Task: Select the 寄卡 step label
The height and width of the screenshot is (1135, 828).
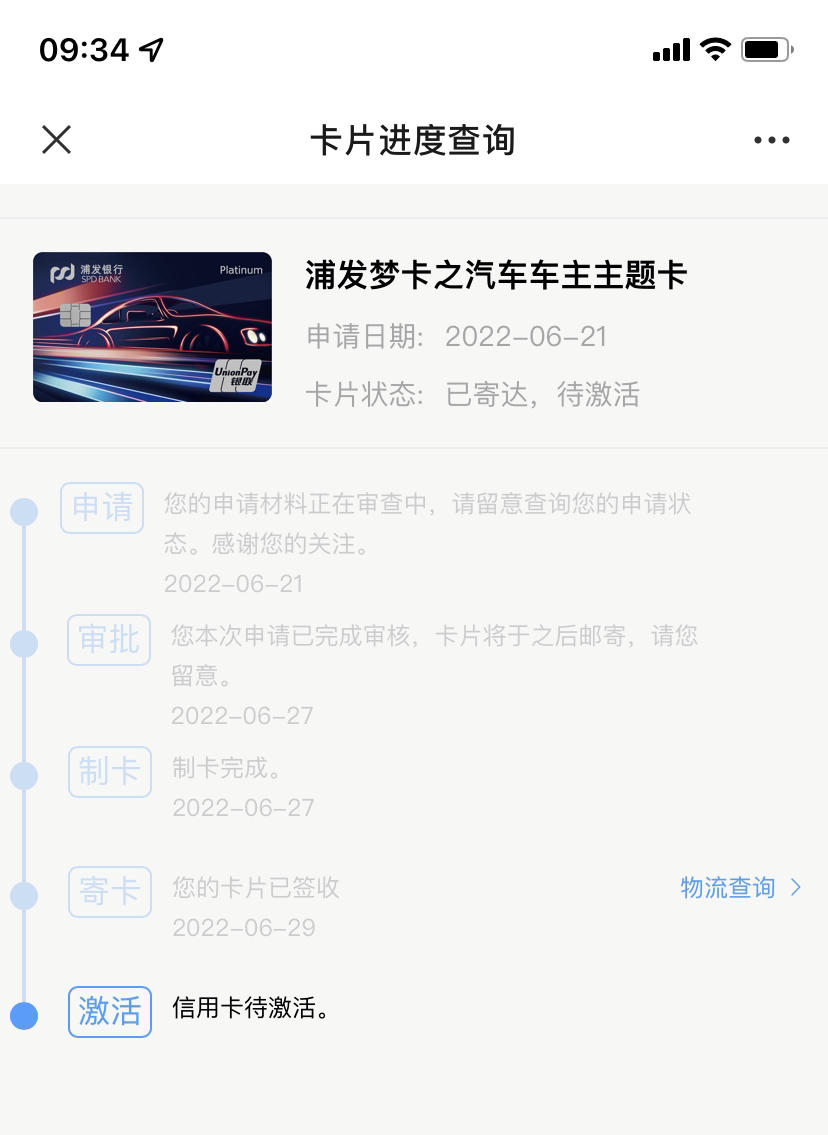Action: (x=110, y=892)
